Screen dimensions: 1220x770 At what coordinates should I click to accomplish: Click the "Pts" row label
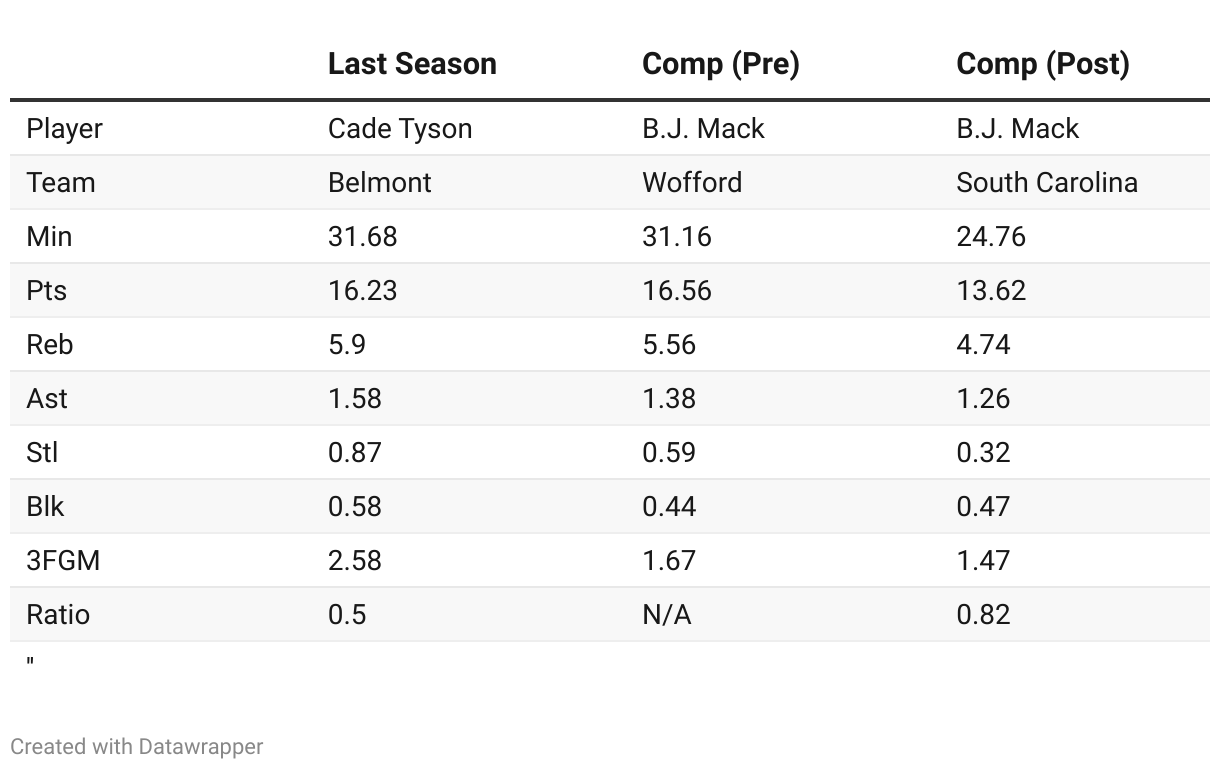(x=47, y=291)
